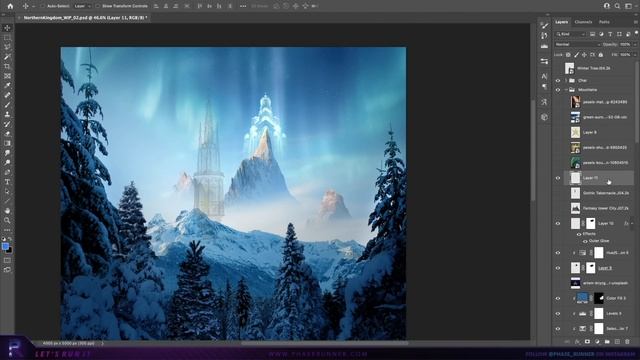
Task: Toggle visibility of Outer Glow effect
Action: (585, 241)
